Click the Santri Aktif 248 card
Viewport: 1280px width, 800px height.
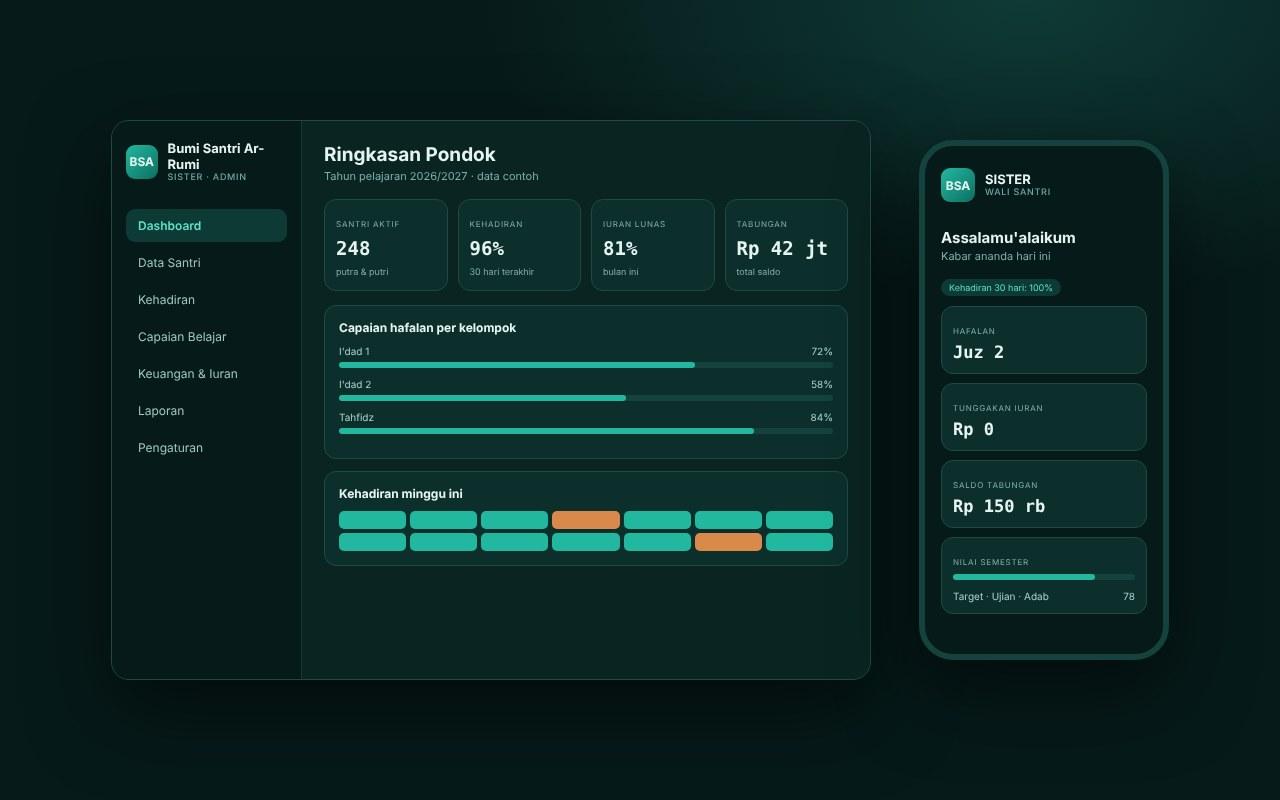click(x=386, y=245)
